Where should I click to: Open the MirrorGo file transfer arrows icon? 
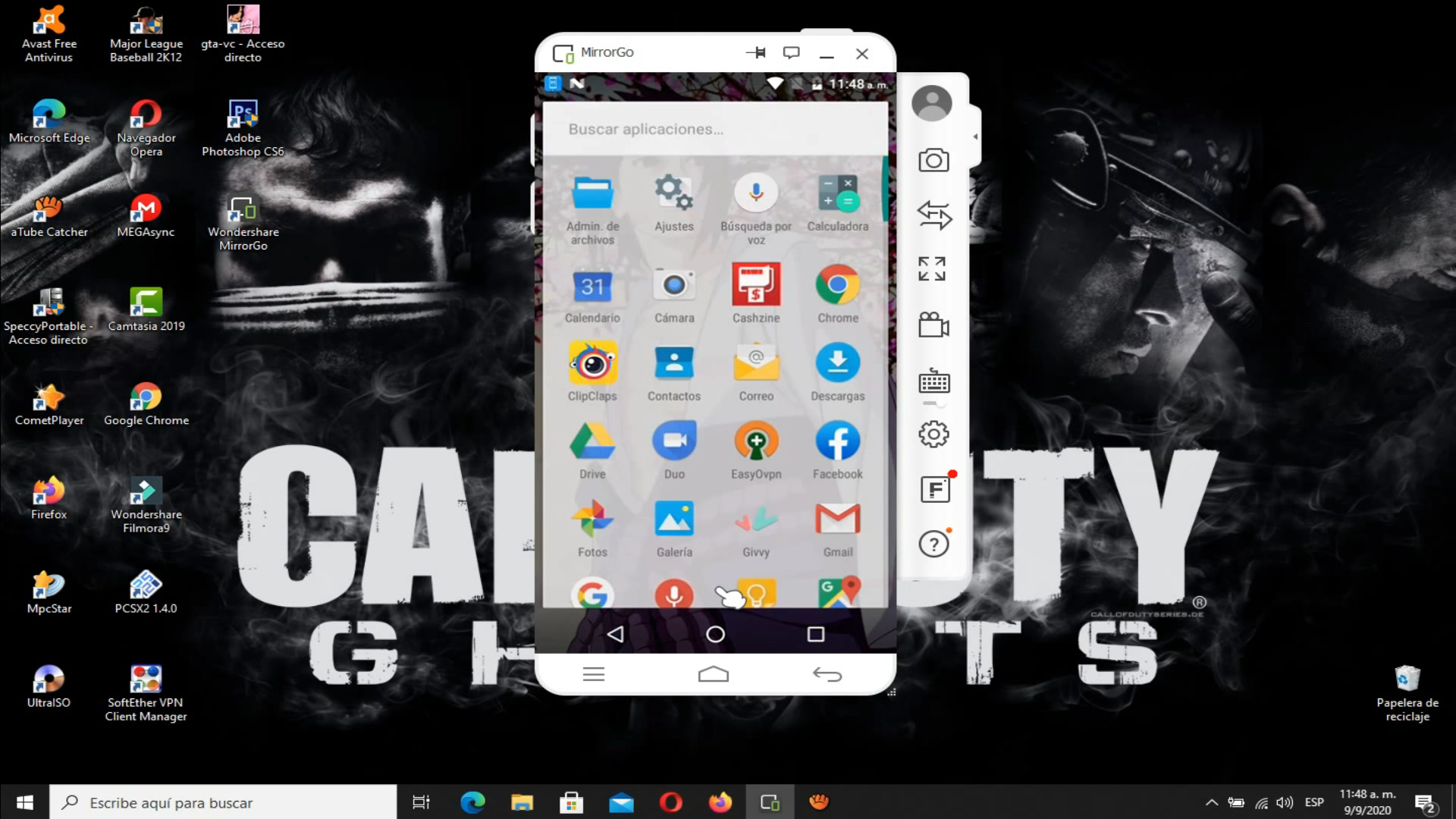[934, 215]
